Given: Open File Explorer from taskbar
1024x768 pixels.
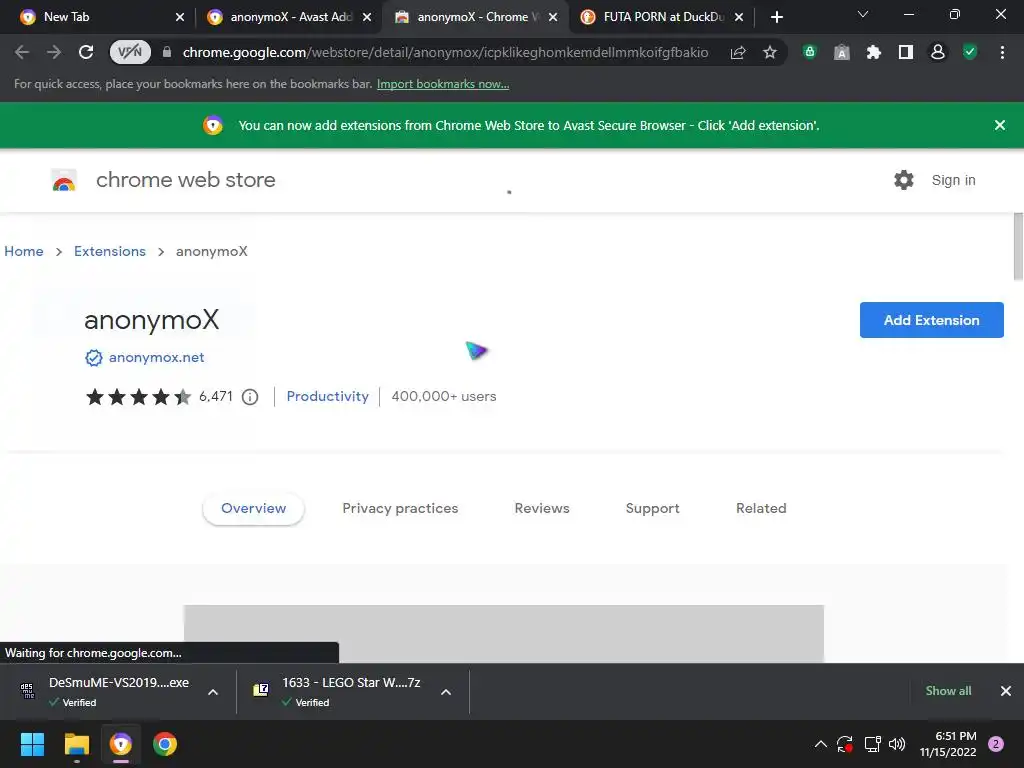Looking at the screenshot, I should point(76,744).
